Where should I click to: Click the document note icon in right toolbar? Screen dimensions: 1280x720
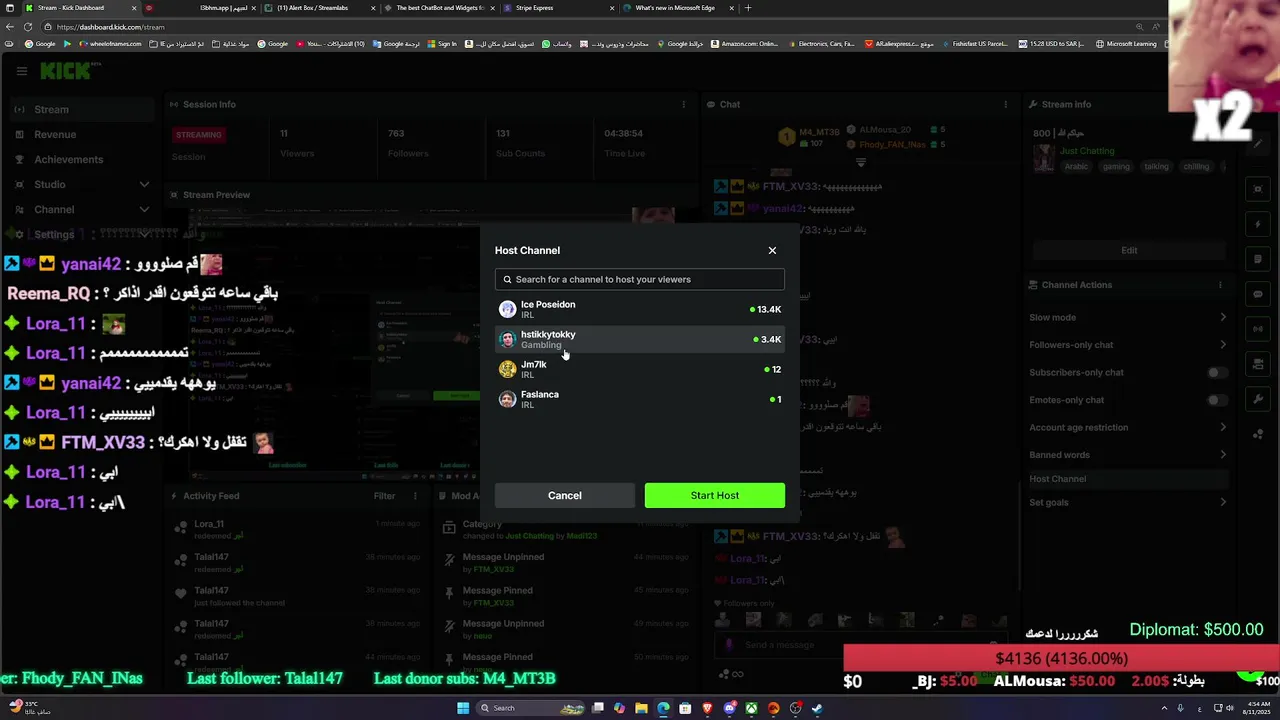tap(1258, 259)
